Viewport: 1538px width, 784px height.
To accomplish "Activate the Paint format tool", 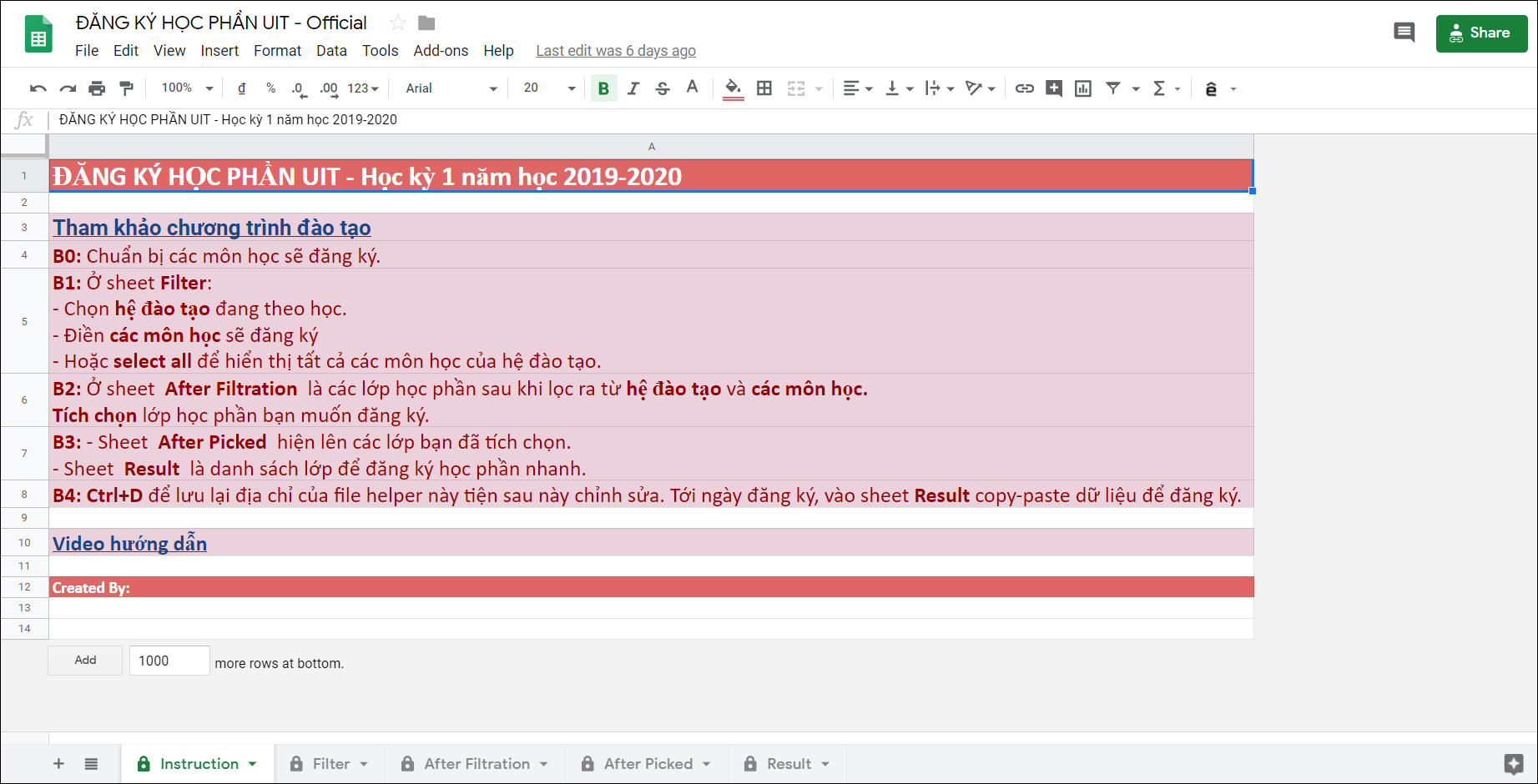I will pos(126,88).
